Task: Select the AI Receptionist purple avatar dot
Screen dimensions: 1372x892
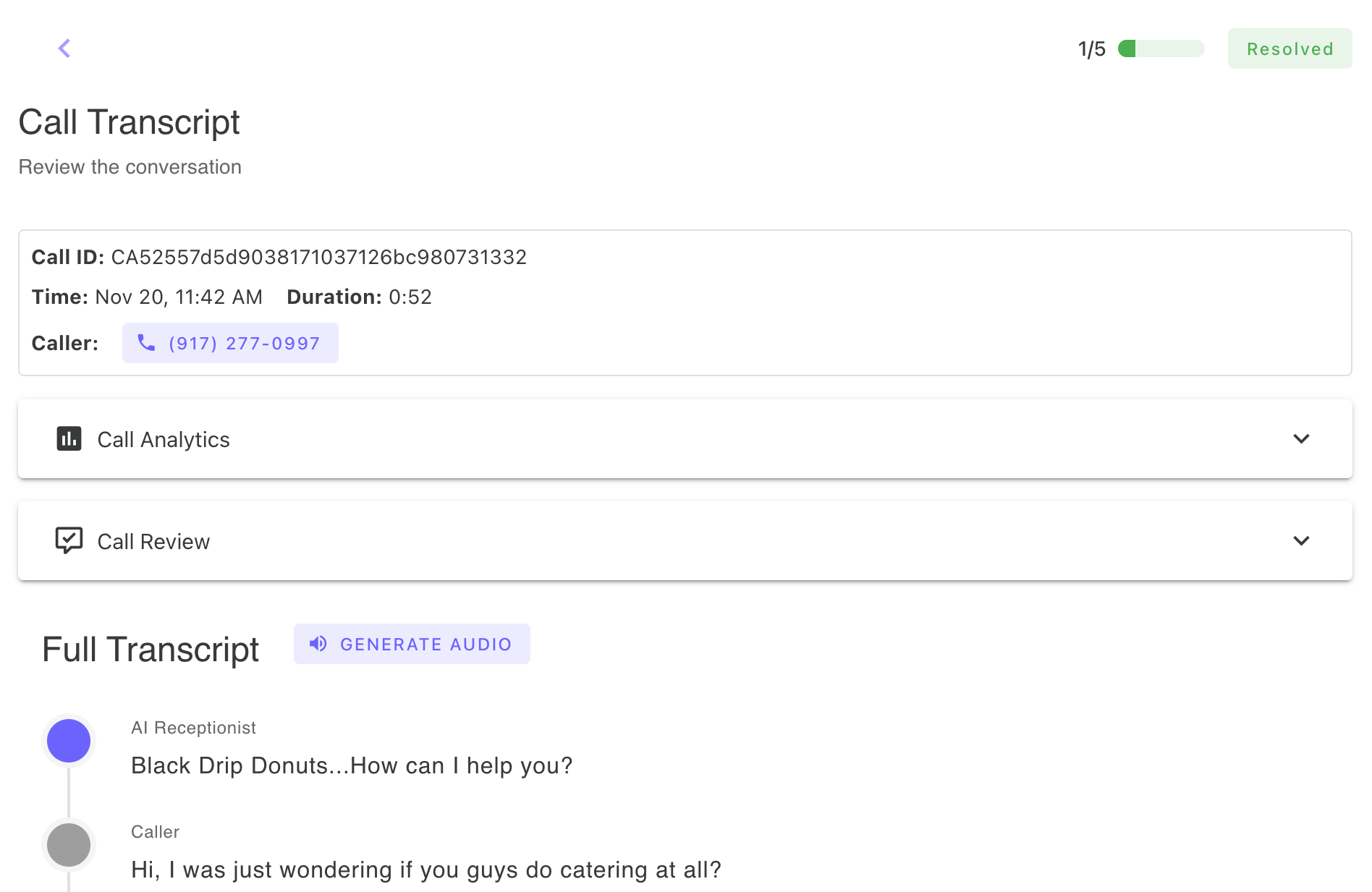Action: [x=69, y=740]
